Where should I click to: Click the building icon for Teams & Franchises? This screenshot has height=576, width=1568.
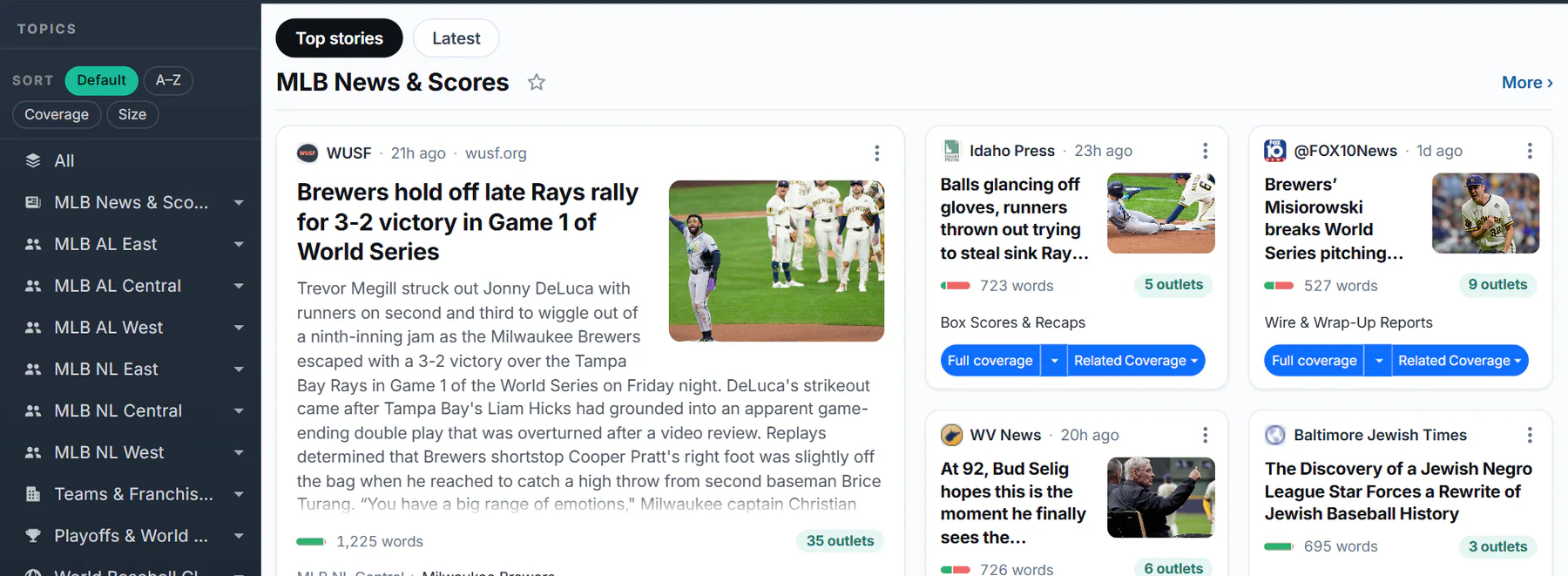click(33, 494)
